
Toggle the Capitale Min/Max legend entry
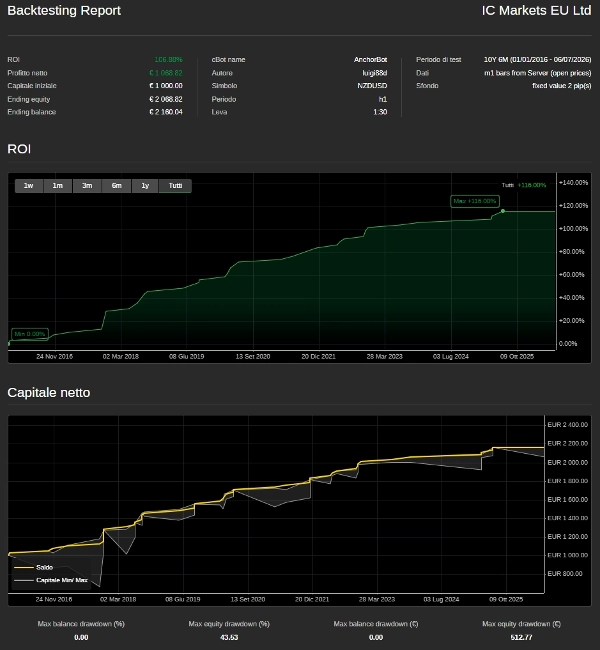(51, 580)
